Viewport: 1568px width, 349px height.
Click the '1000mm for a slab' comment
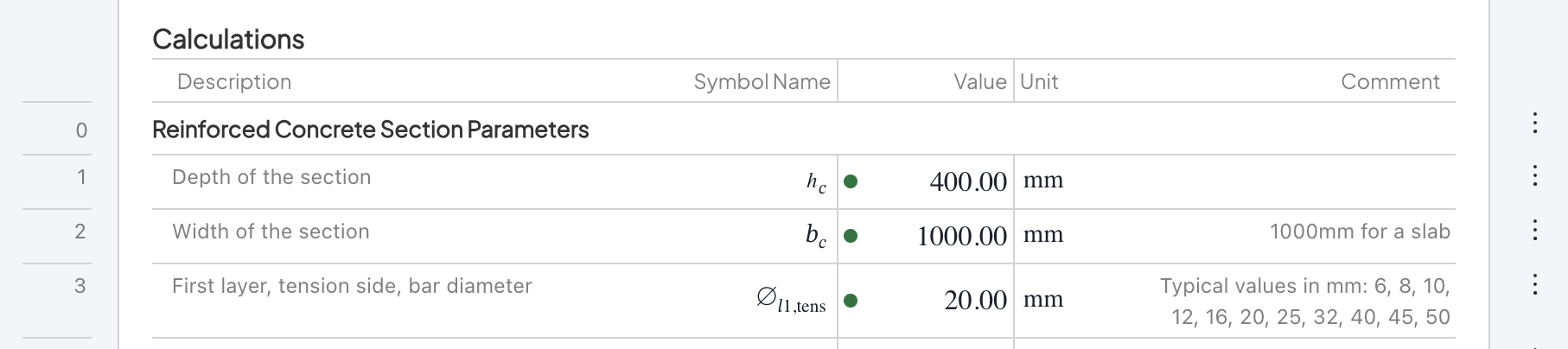[x=1359, y=232]
